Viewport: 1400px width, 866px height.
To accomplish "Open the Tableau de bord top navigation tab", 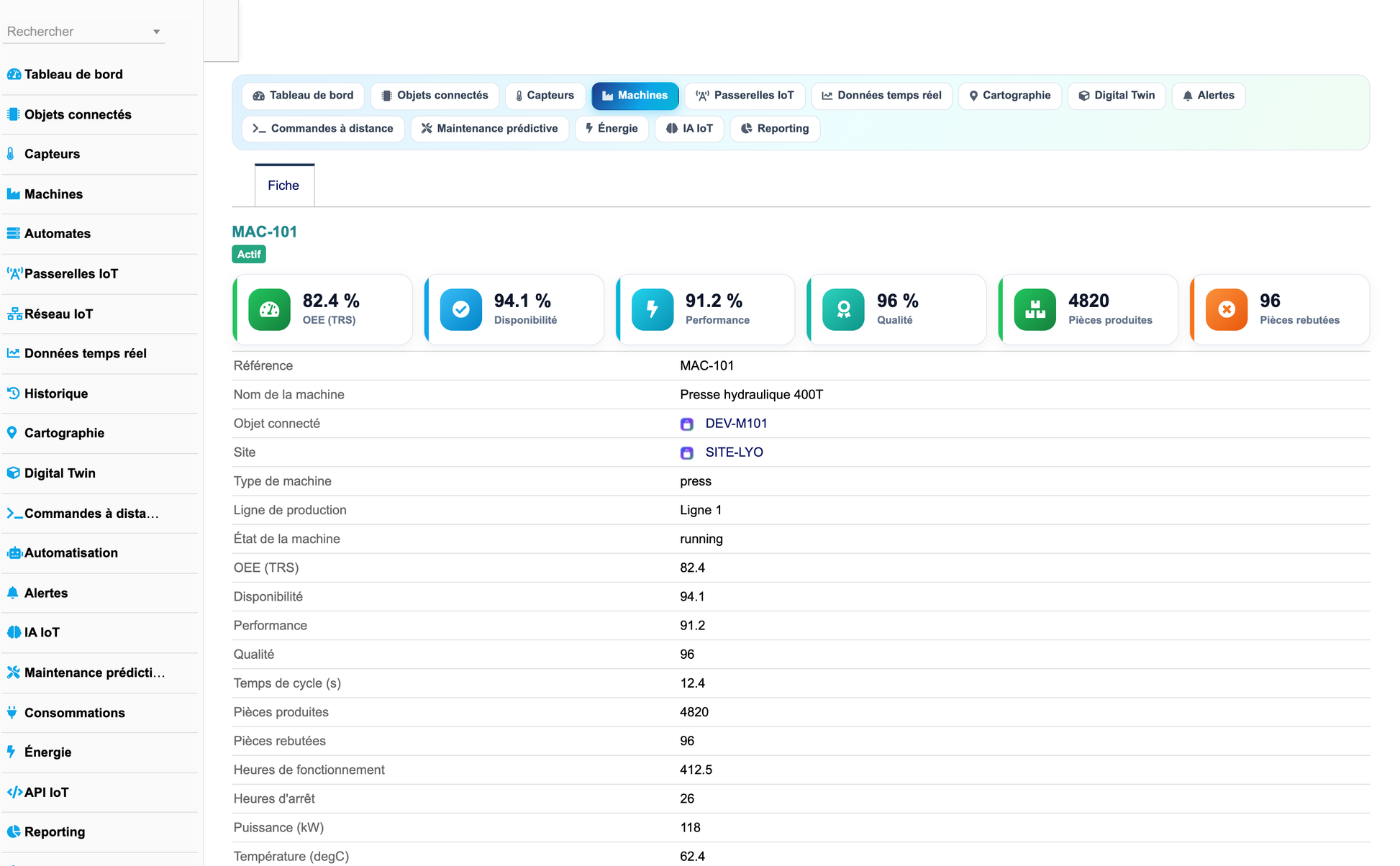I will click(x=304, y=96).
